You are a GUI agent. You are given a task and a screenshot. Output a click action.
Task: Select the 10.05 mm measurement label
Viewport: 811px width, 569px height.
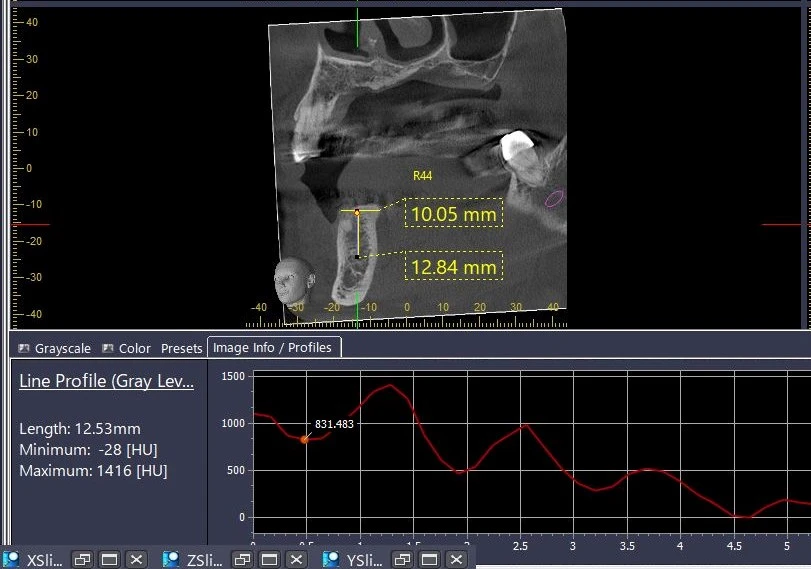click(453, 213)
